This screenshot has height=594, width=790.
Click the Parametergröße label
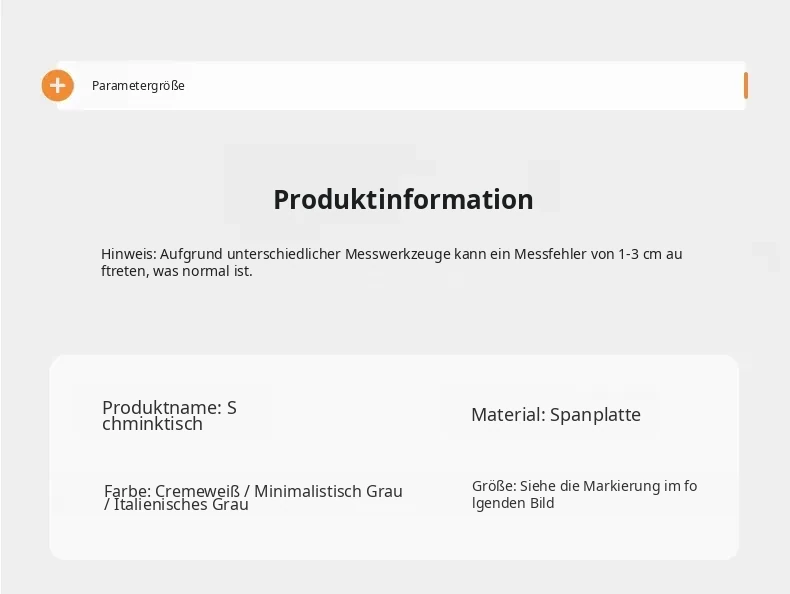pyautogui.click(x=138, y=86)
